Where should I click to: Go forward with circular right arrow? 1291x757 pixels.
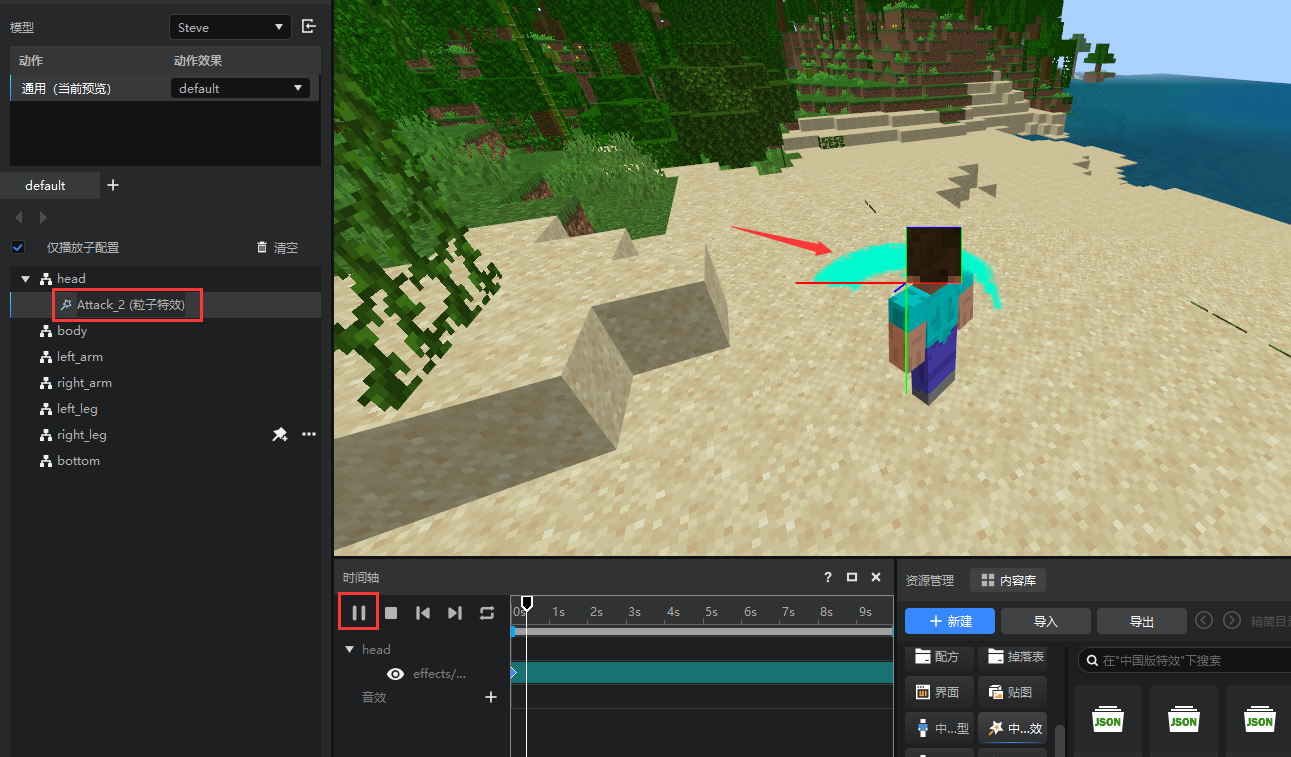[x=1232, y=620]
